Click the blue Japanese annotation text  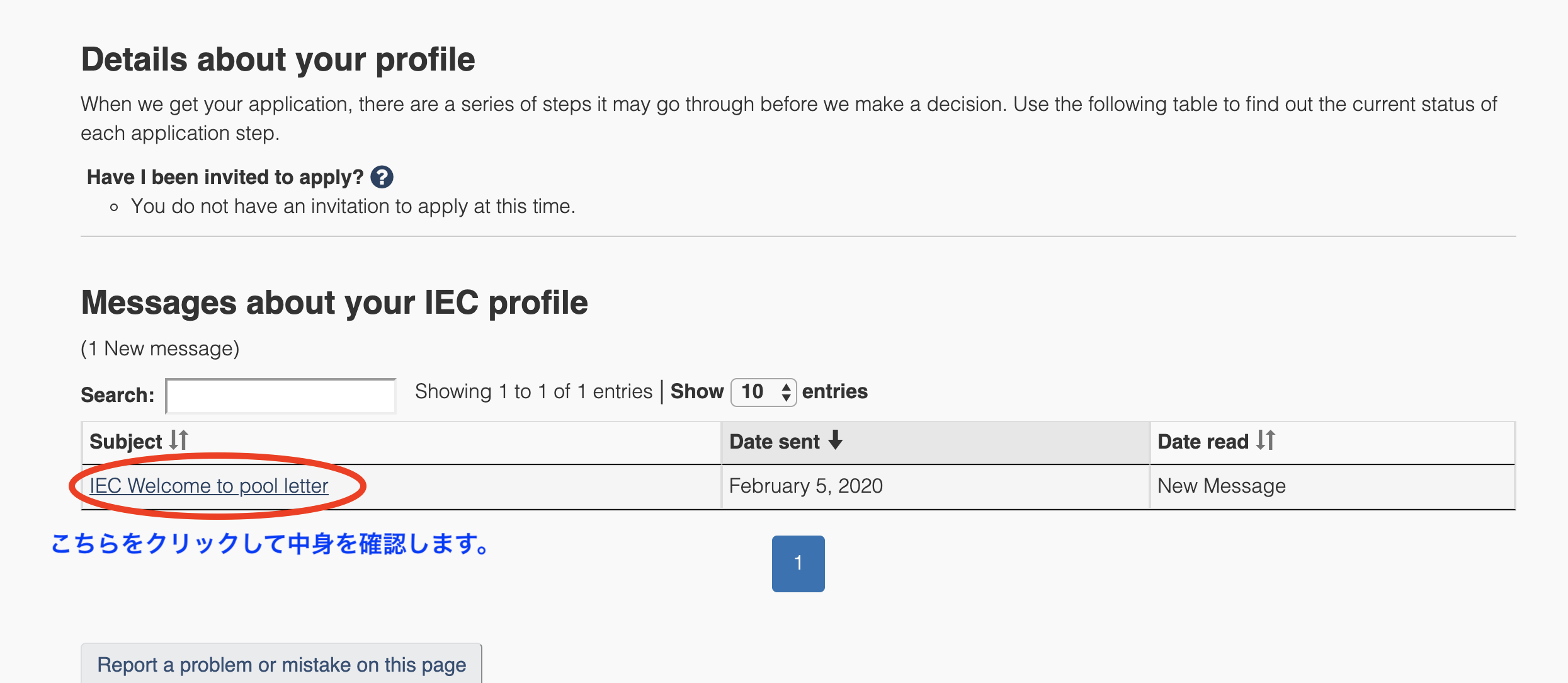click(271, 544)
